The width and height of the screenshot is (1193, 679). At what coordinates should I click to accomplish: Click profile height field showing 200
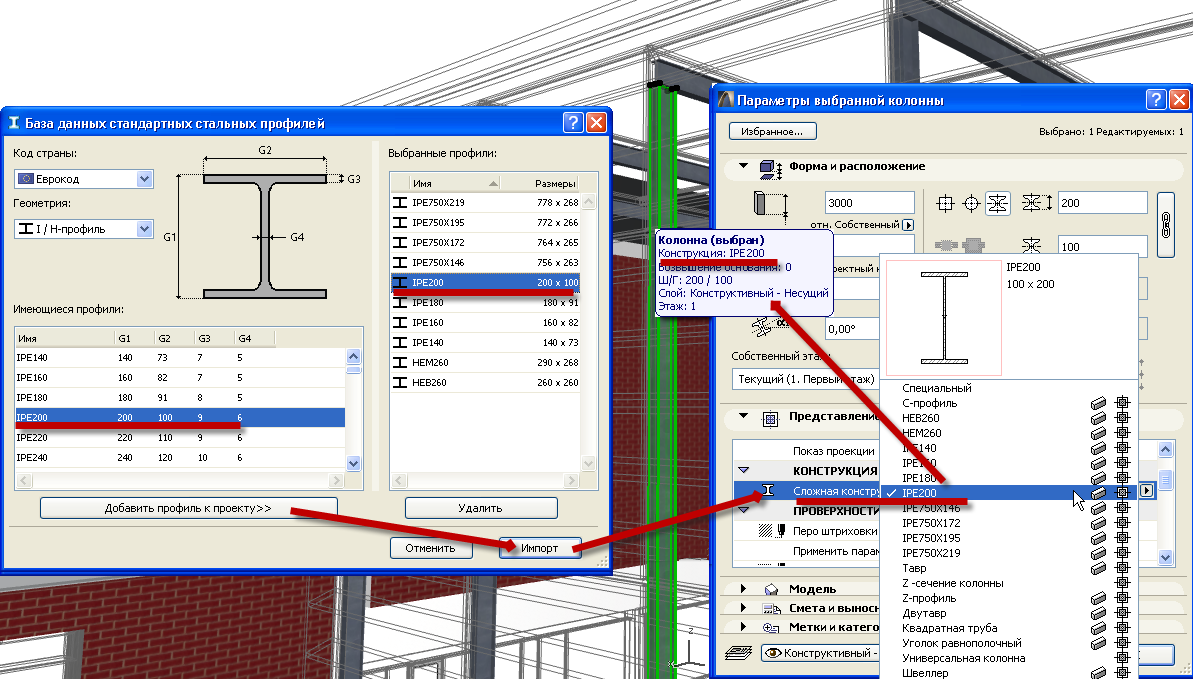pyautogui.click(x=1102, y=203)
